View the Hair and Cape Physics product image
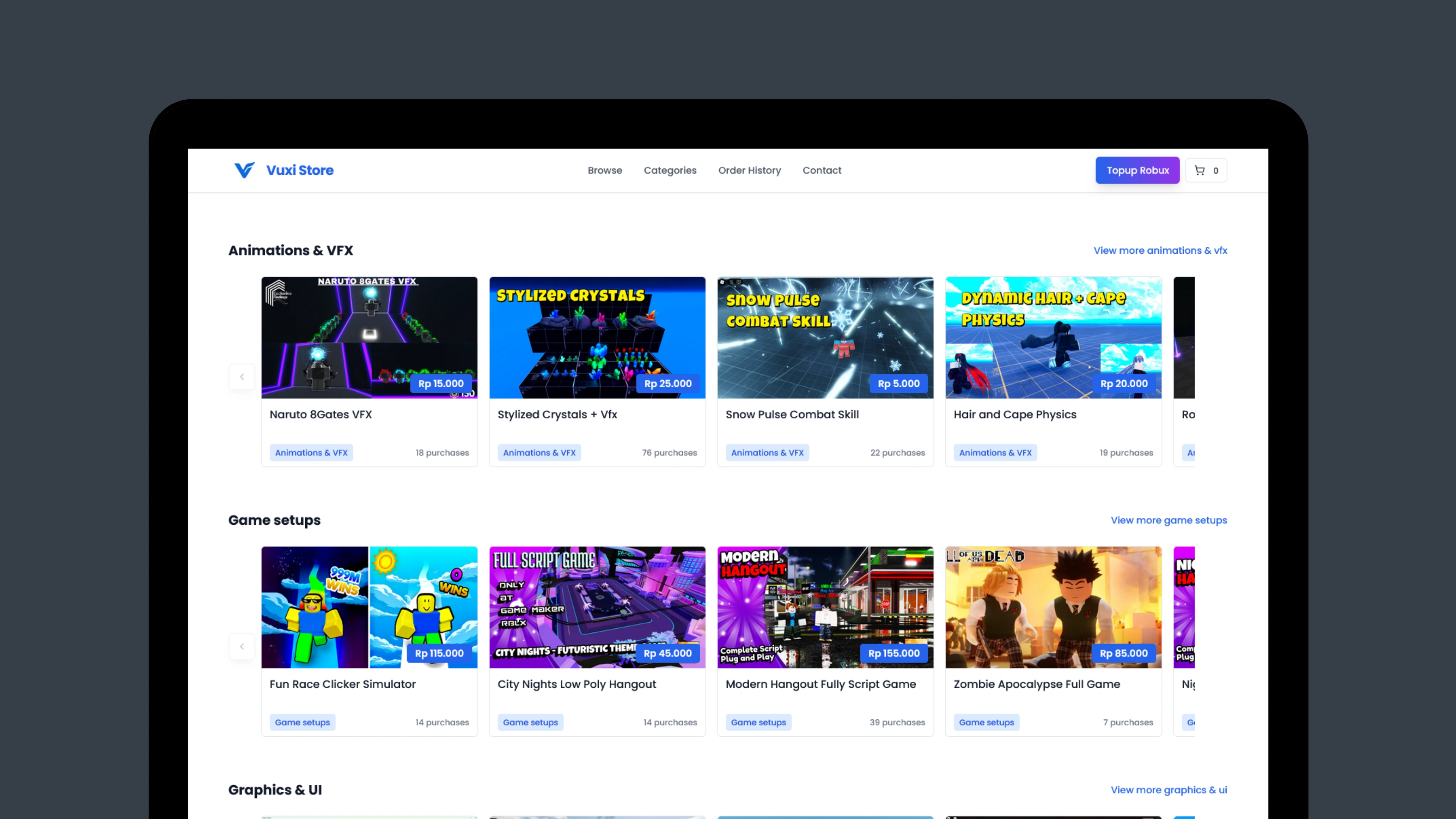Image resolution: width=1456 pixels, height=819 pixels. point(1053,337)
